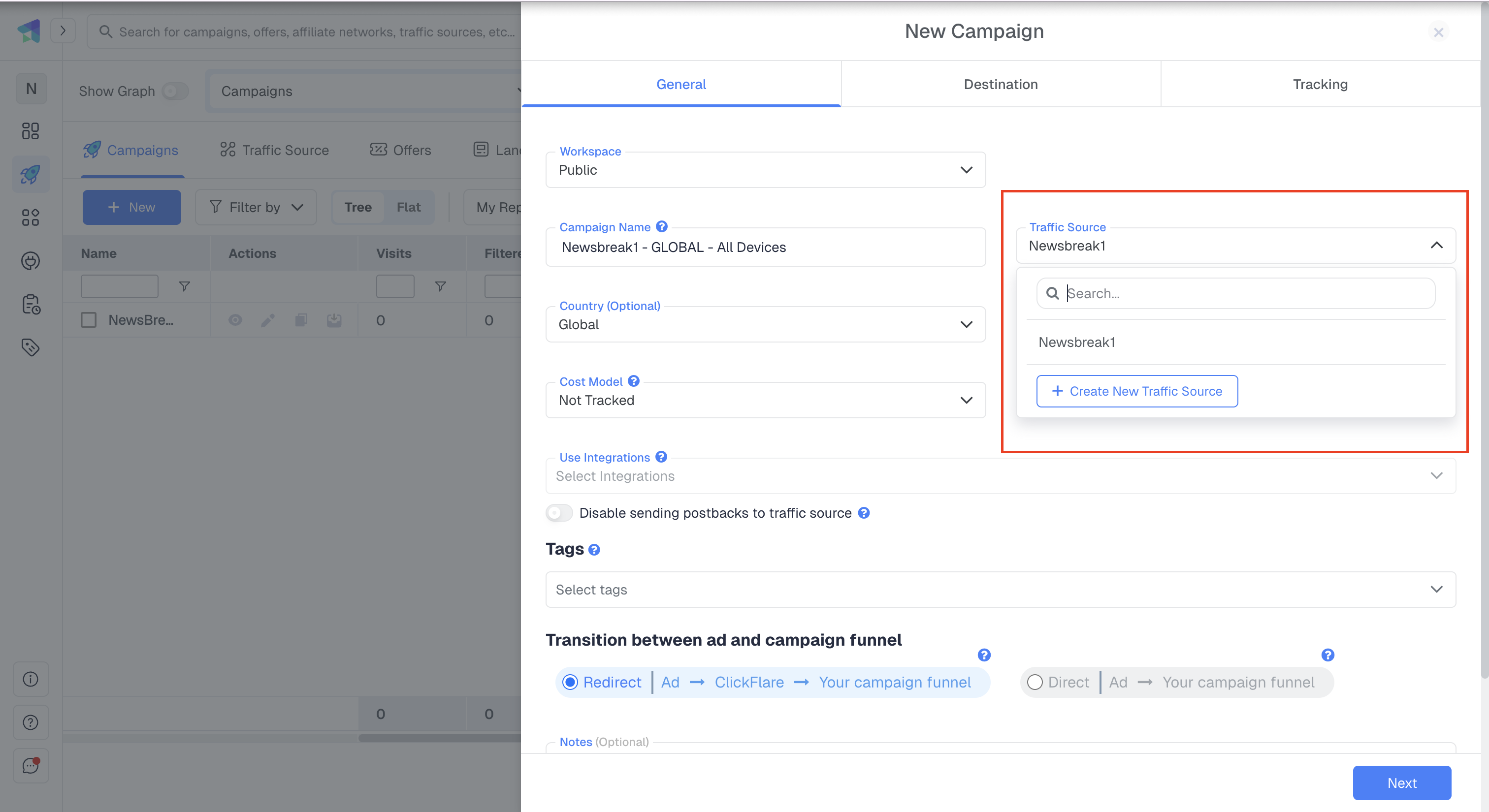Toggle disable sending postbacks switch

pyautogui.click(x=559, y=513)
